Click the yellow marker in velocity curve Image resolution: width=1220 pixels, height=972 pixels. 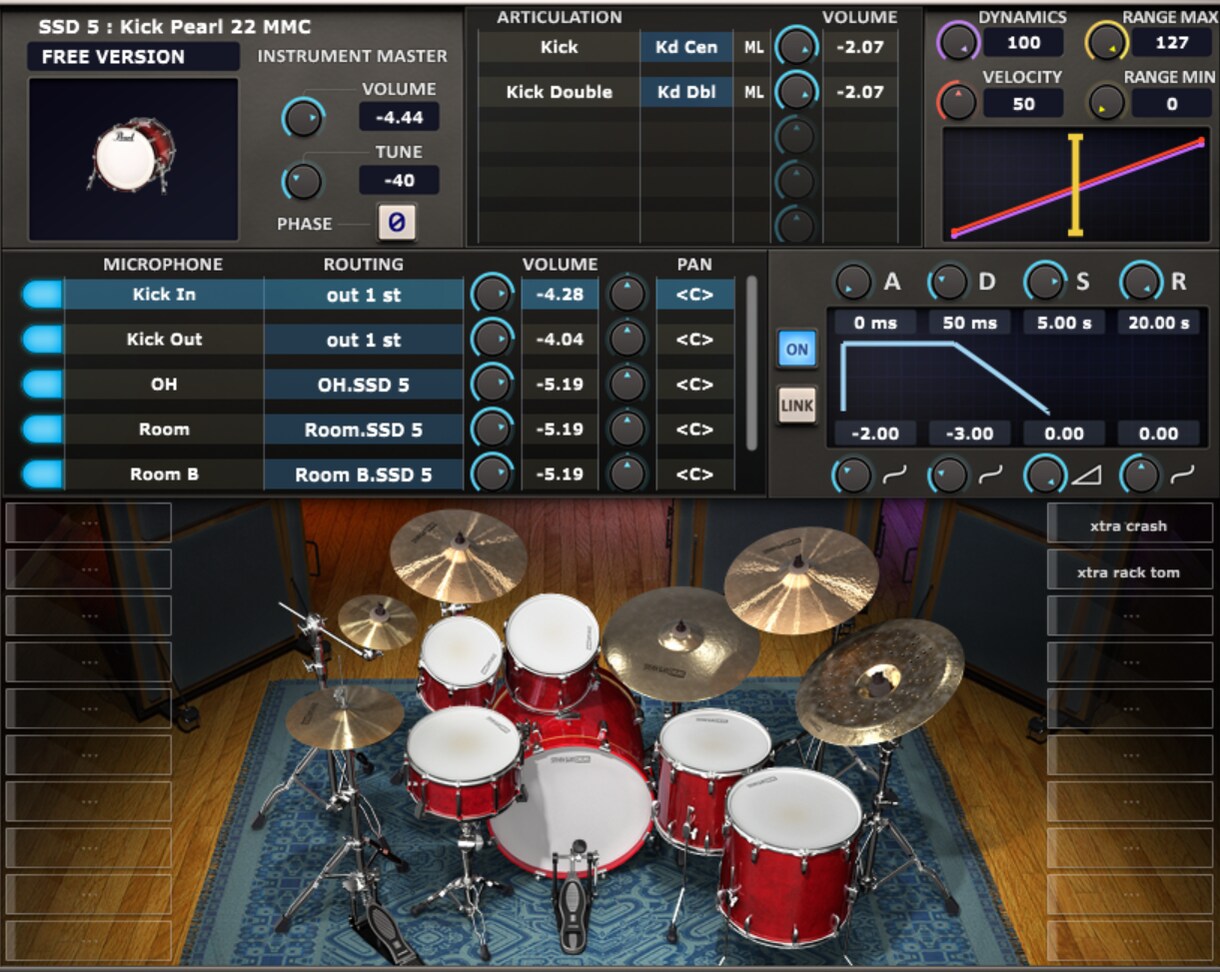tap(1076, 185)
